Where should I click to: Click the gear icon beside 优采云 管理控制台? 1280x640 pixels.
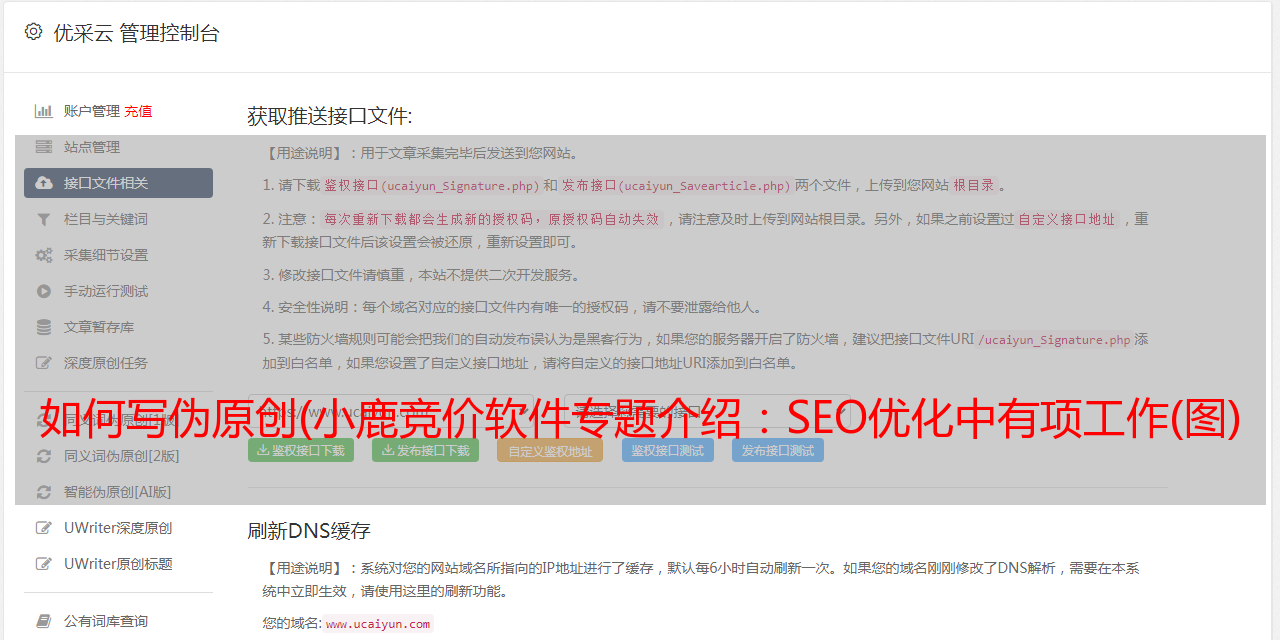point(33,32)
